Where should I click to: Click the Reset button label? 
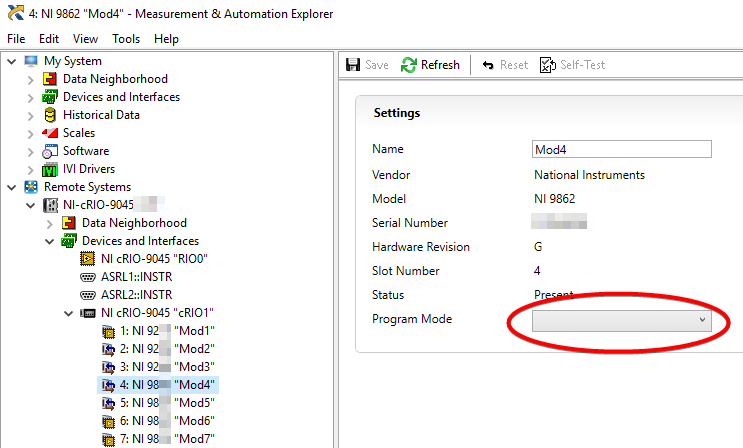point(514,65)
